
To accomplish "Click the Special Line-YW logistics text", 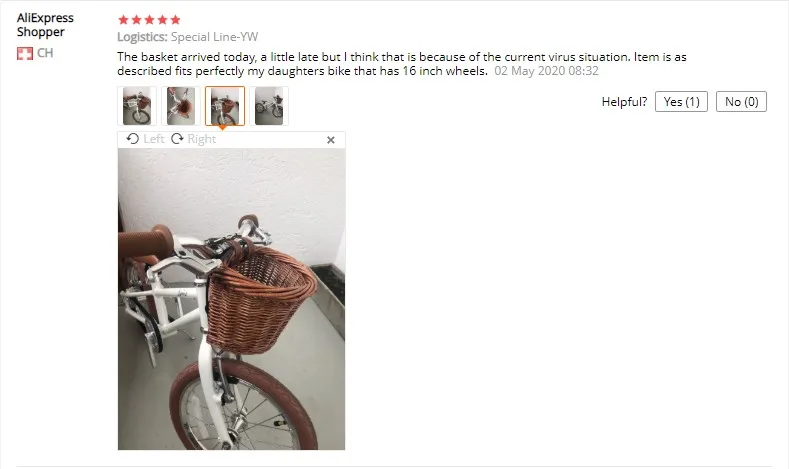I will (214, 37).
